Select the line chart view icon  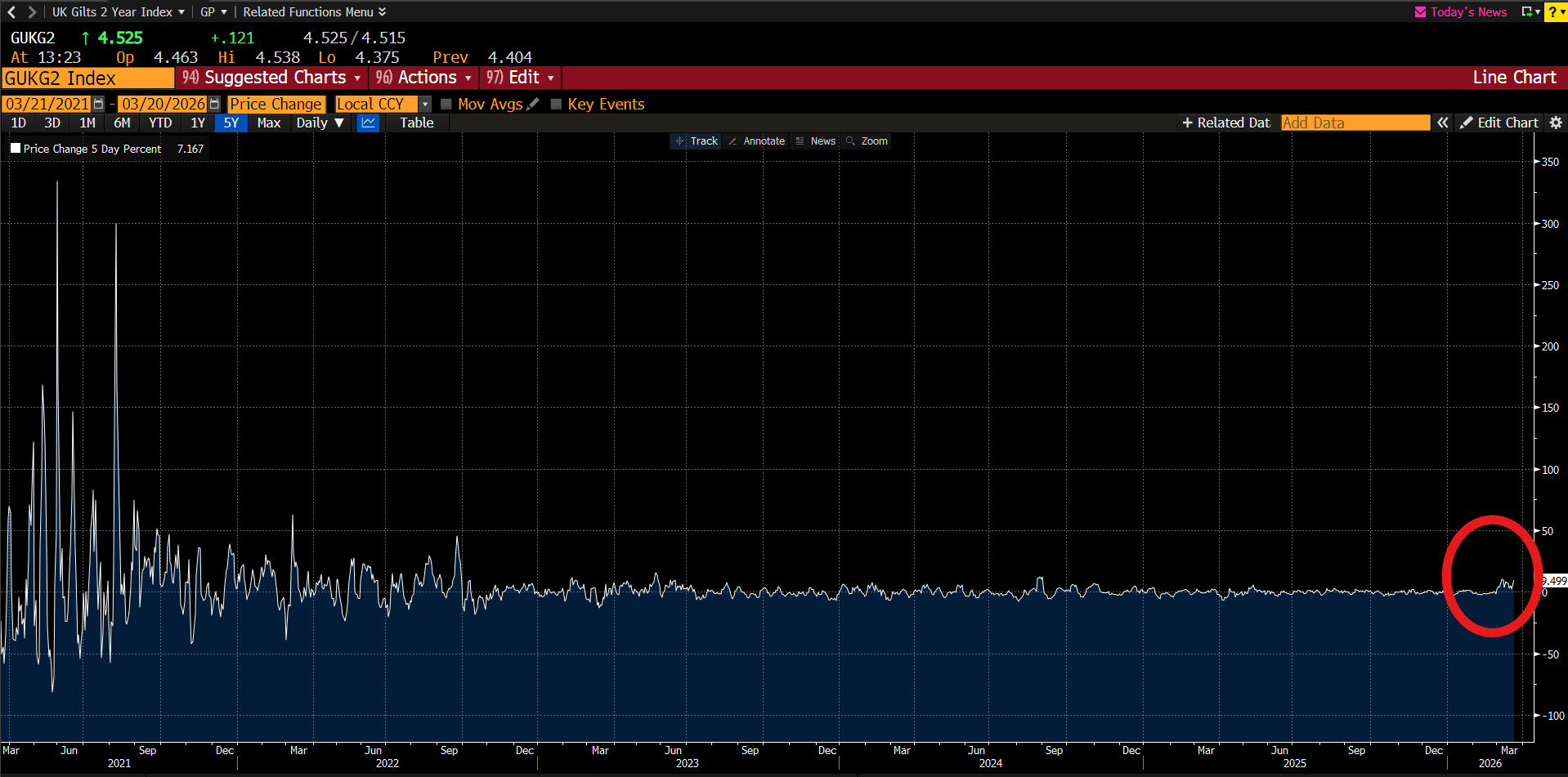(x=368, y=123)
